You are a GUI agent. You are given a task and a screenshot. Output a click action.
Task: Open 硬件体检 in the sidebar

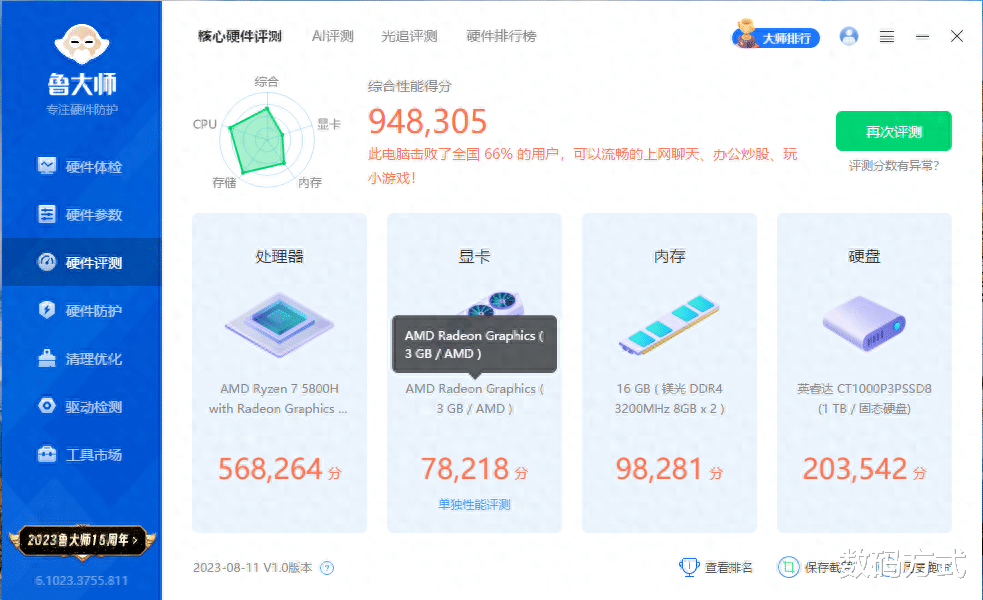point(80,167)
